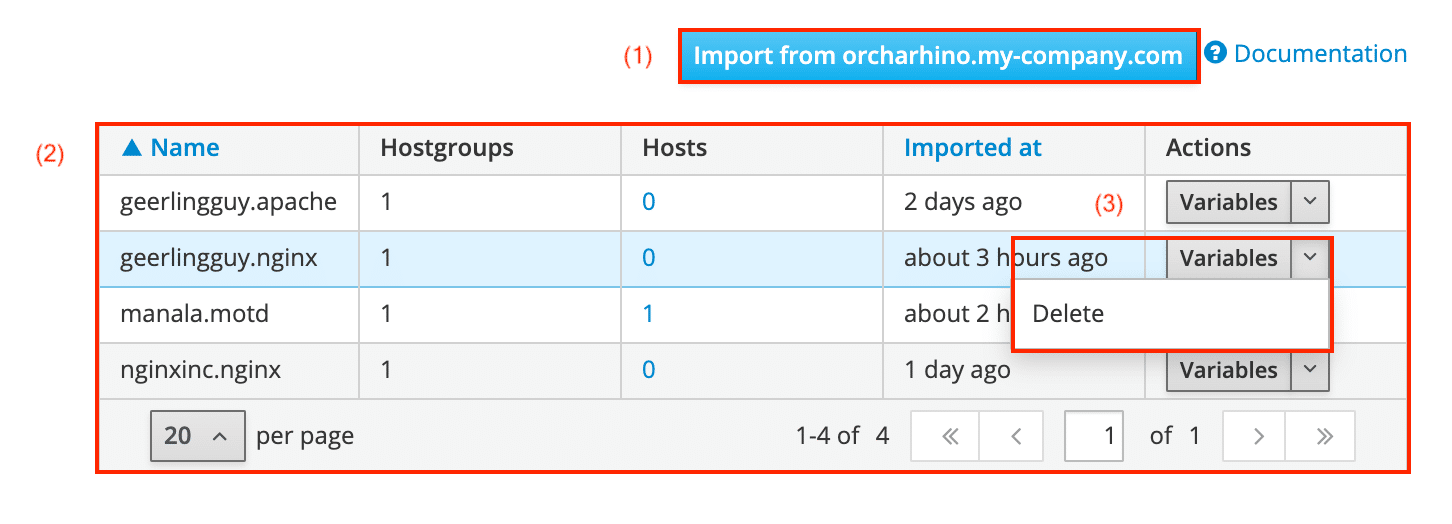Image resolution: width=1452 pixels, height=524 pixels.
Task: Go to next page arrow icon
Action: click(x=1255, y=436)
